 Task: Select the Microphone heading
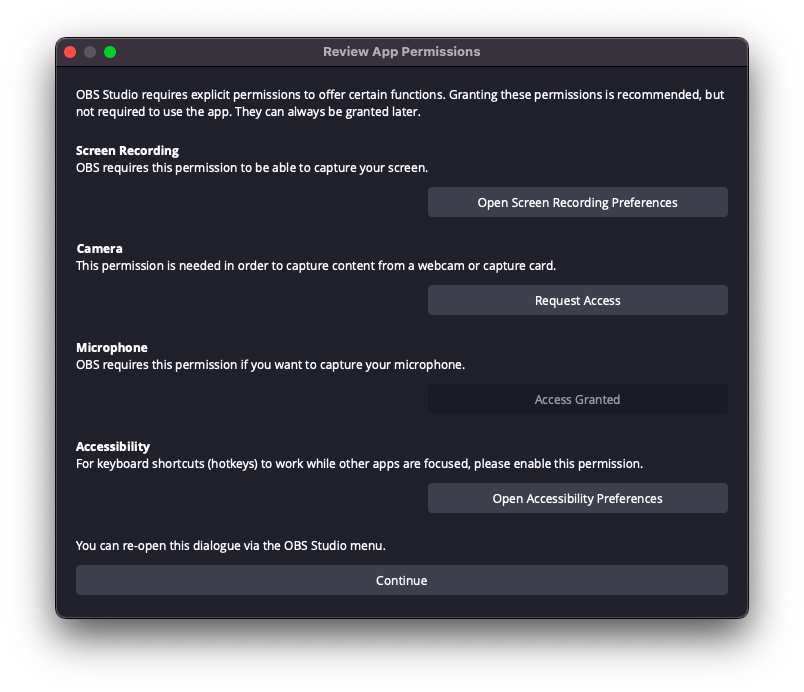tap(112, 348)
